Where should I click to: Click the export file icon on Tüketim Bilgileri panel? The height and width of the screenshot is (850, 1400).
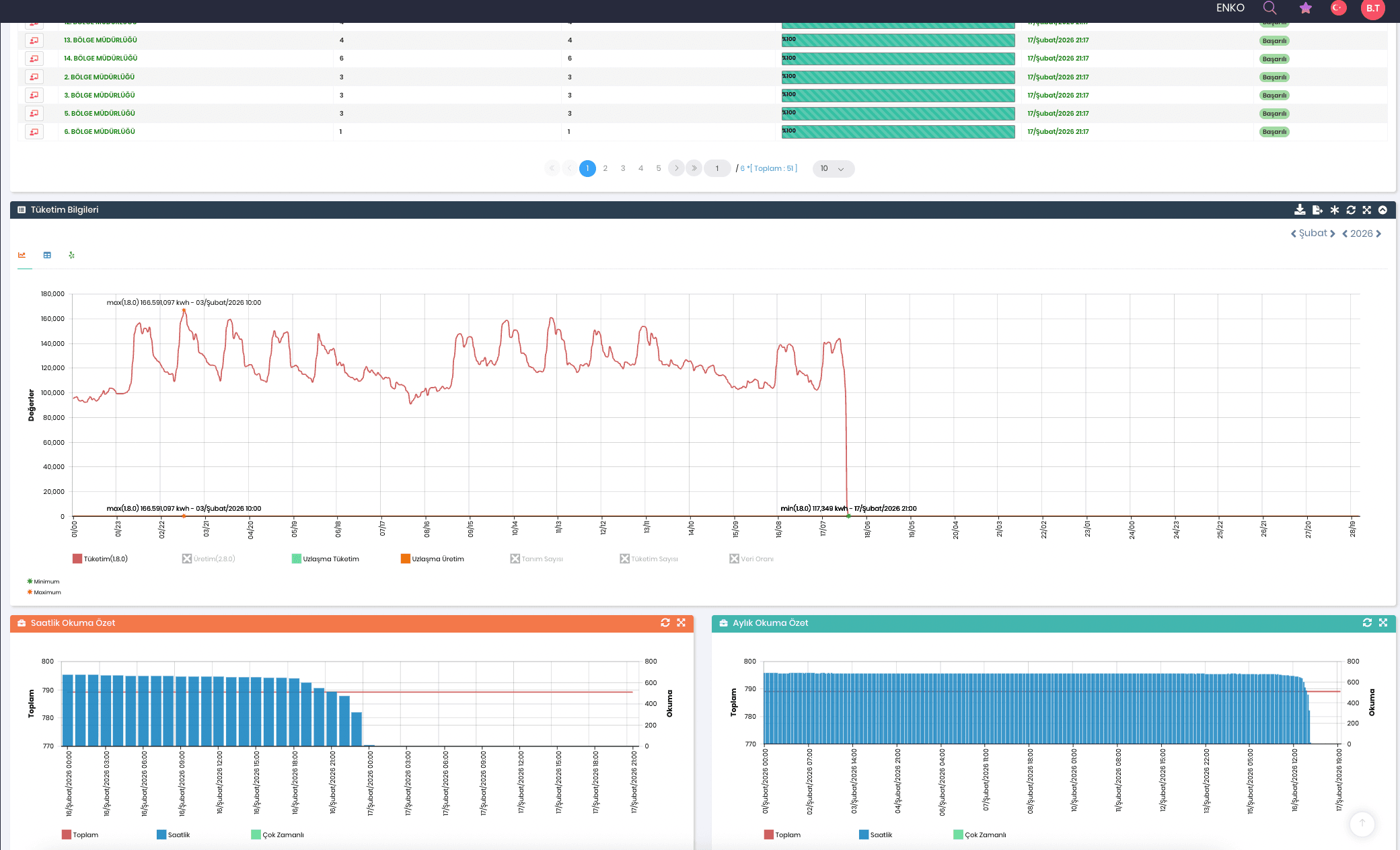click(x=1317, y=210)
